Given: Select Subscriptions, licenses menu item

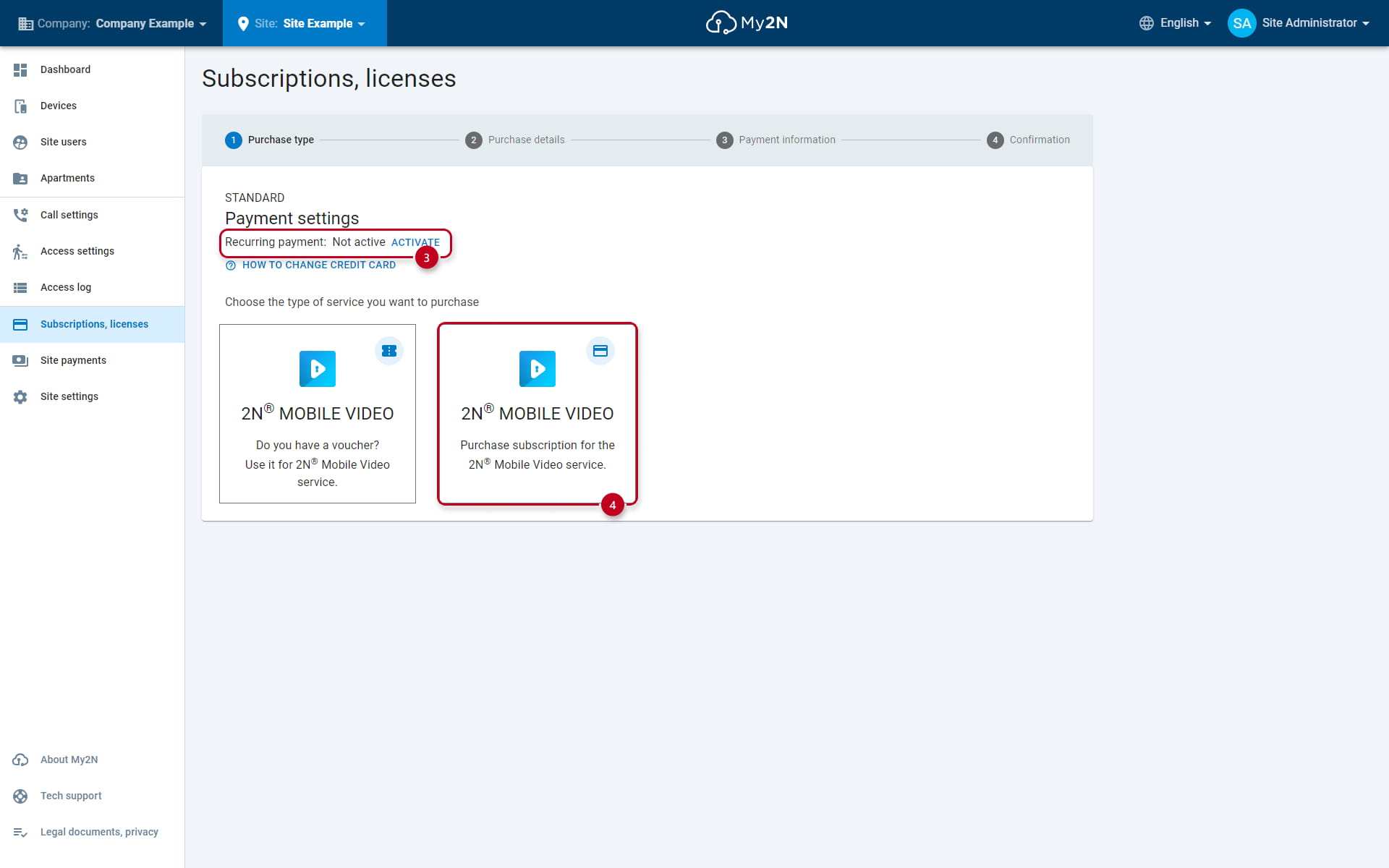Looking at the screenshot, I should 93,324.
